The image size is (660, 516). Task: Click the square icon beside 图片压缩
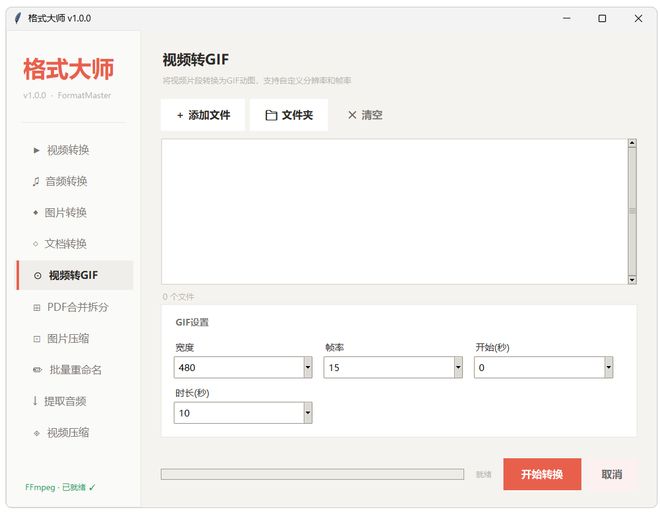[x=37, y=339]
